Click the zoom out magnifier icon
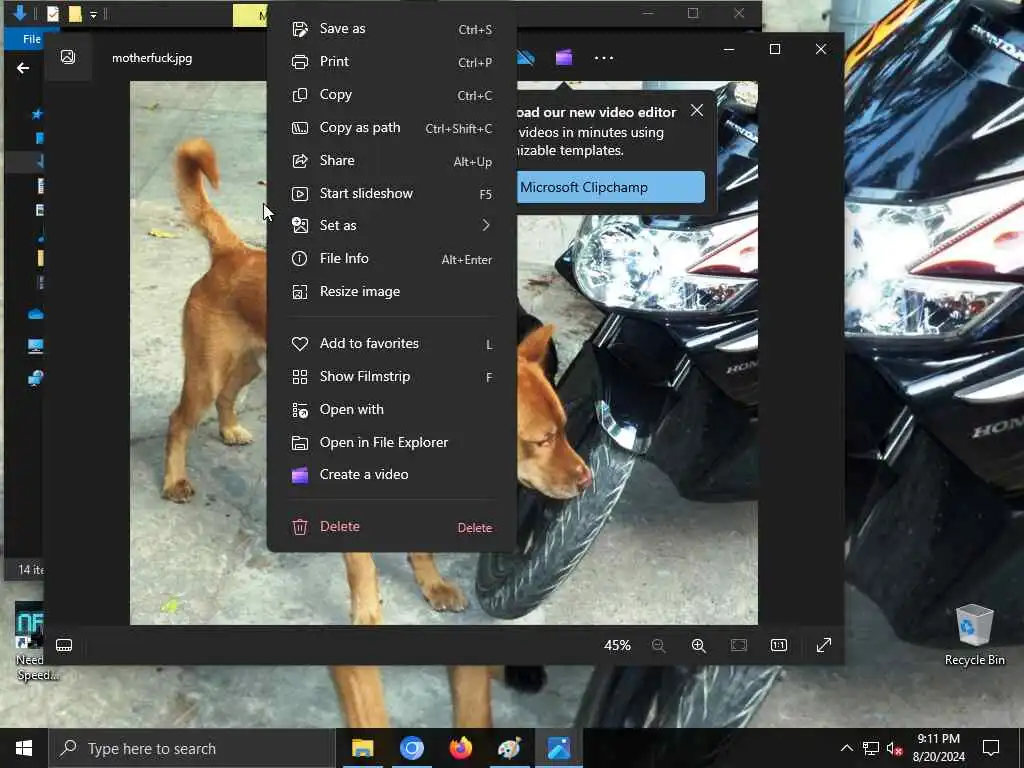This screenshot has height=768, width=1024. (x=659, y=646)
